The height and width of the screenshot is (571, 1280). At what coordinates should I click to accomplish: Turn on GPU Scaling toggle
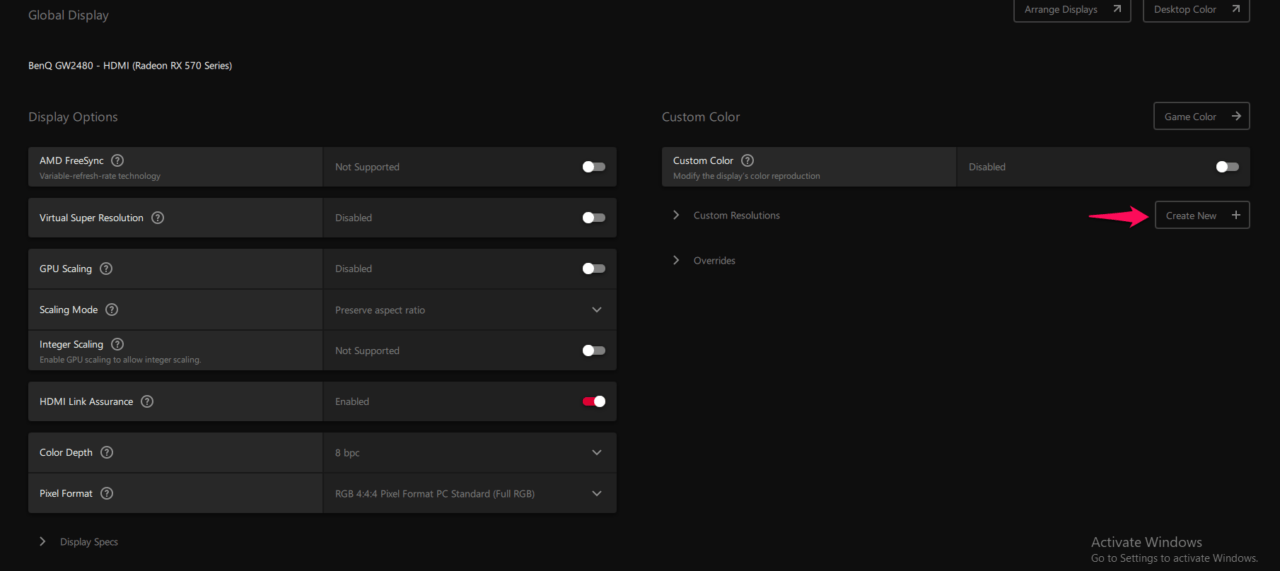tap(594, 269)
